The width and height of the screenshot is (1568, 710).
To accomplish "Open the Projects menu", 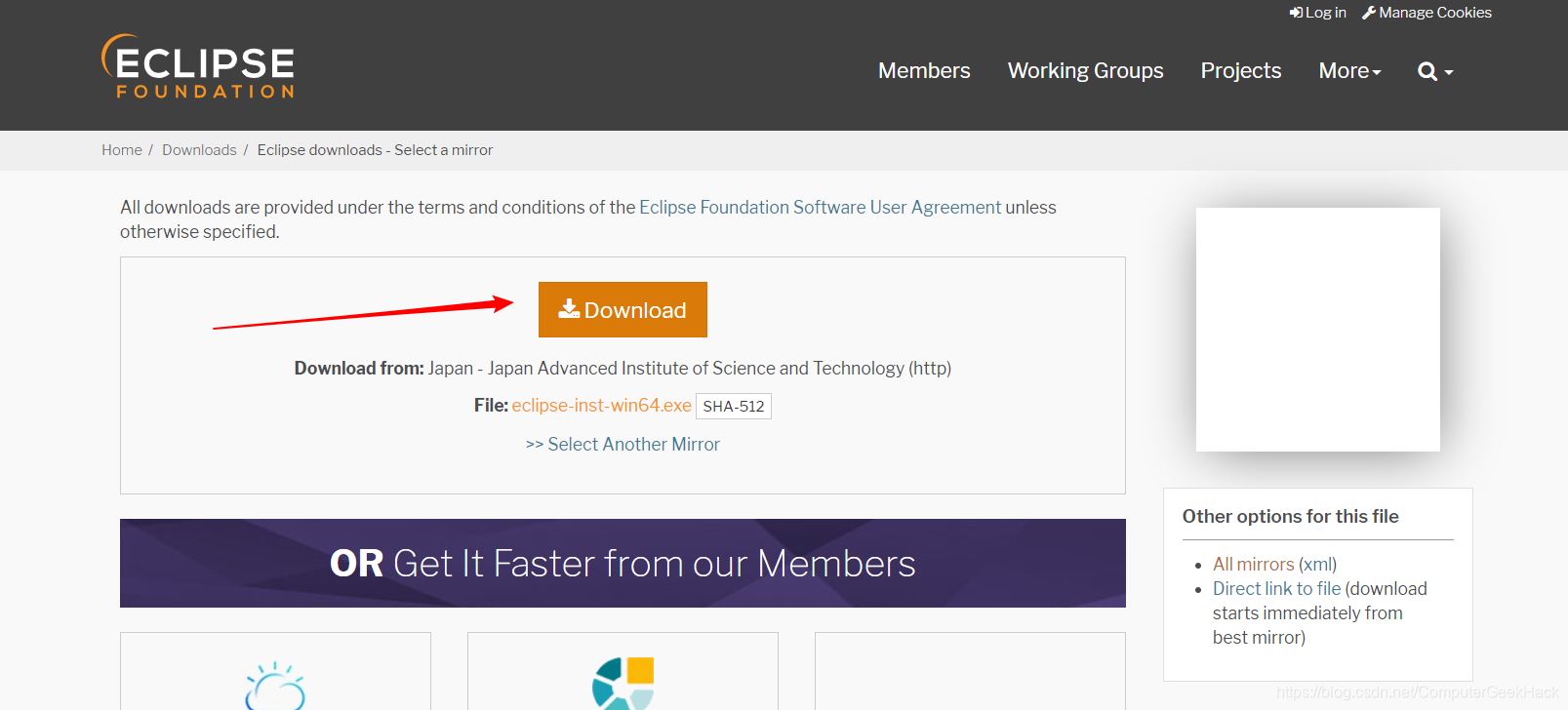I will point(1241,71).
